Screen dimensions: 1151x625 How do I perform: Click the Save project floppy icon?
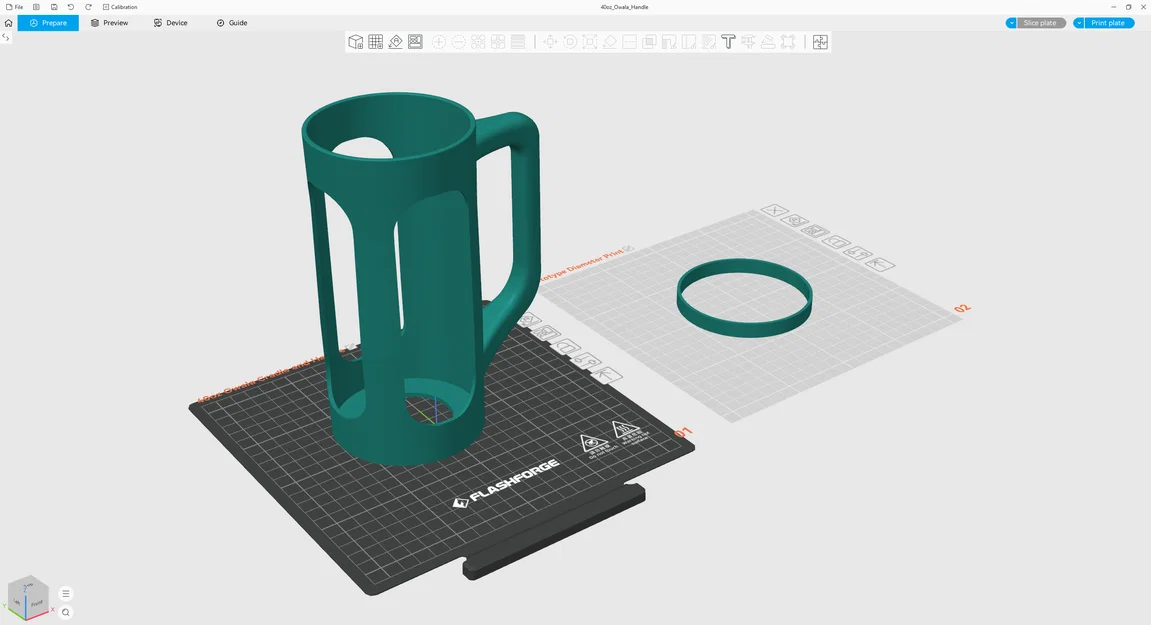click(54, 7)
